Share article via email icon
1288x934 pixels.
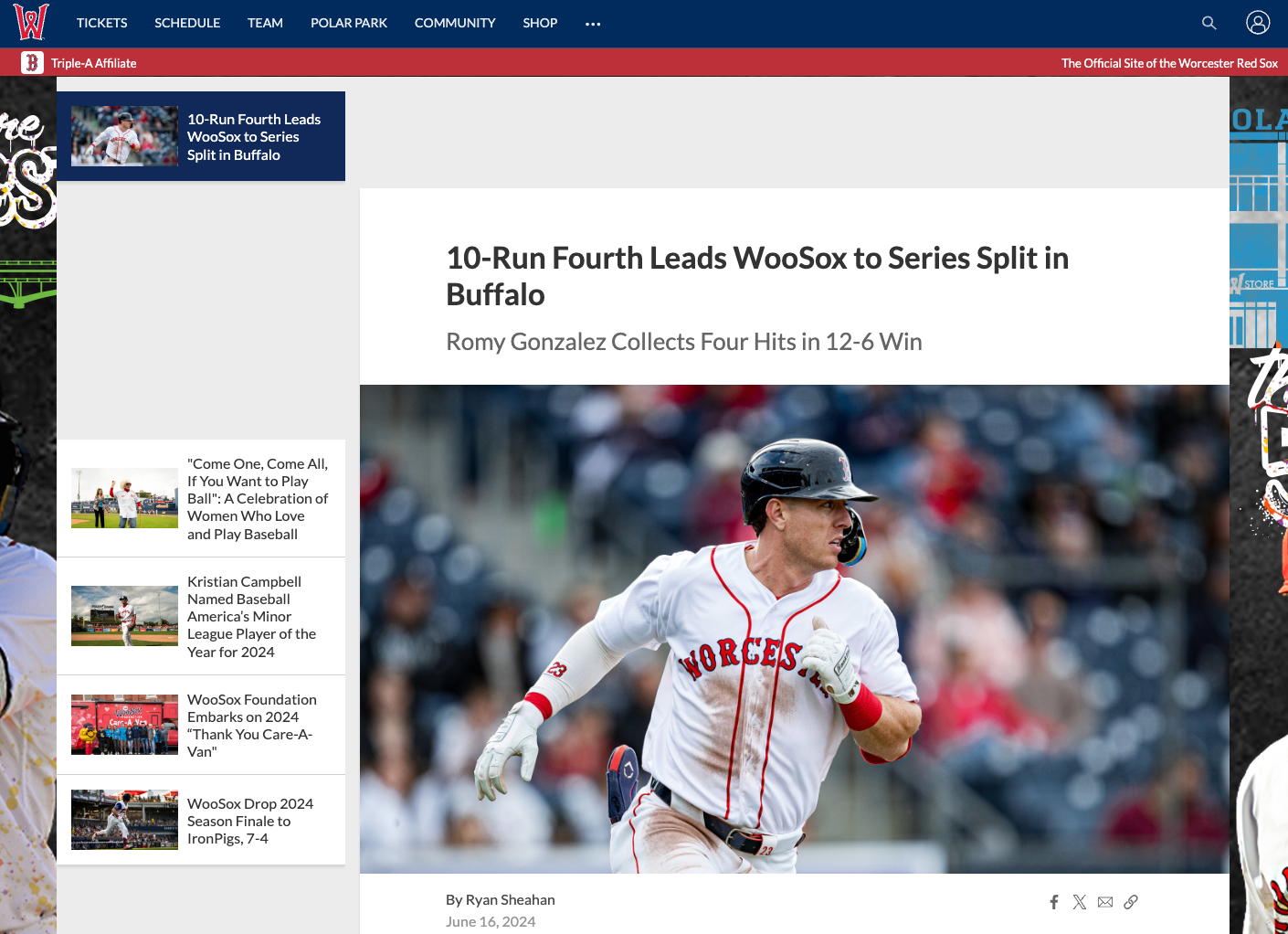tap(1105, 902)
